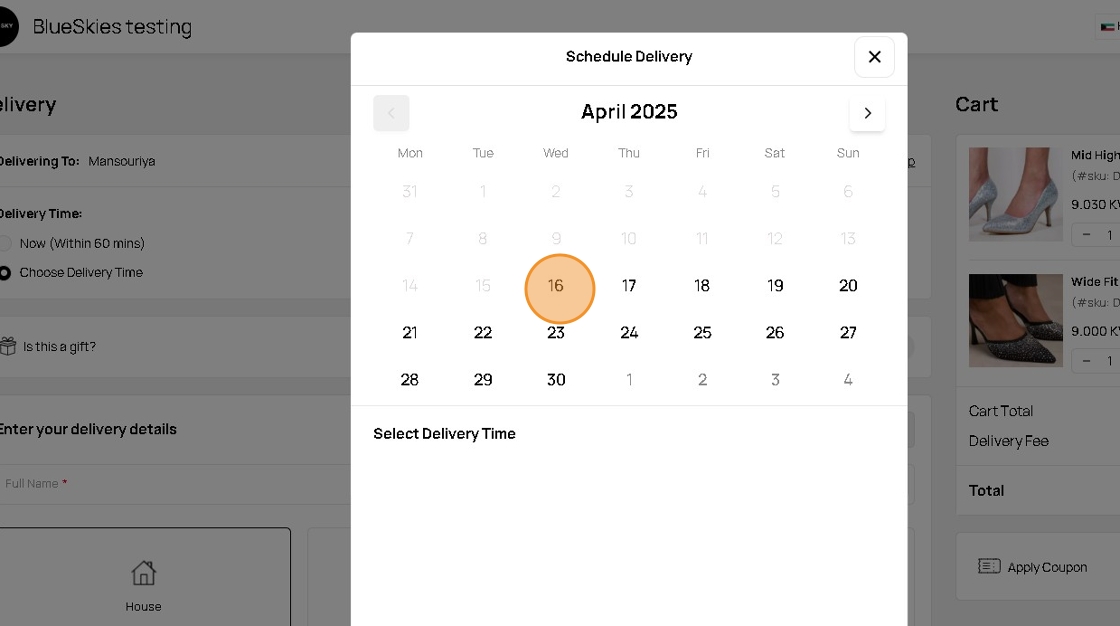
Task: Decrease quantity of Mid High heels
Action: coord(1087,235)
